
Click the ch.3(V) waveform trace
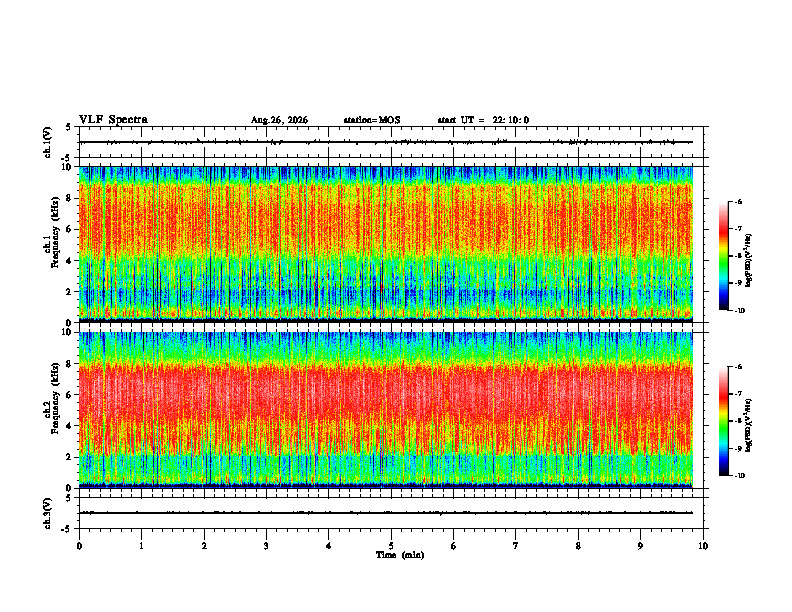click(386, 513)
